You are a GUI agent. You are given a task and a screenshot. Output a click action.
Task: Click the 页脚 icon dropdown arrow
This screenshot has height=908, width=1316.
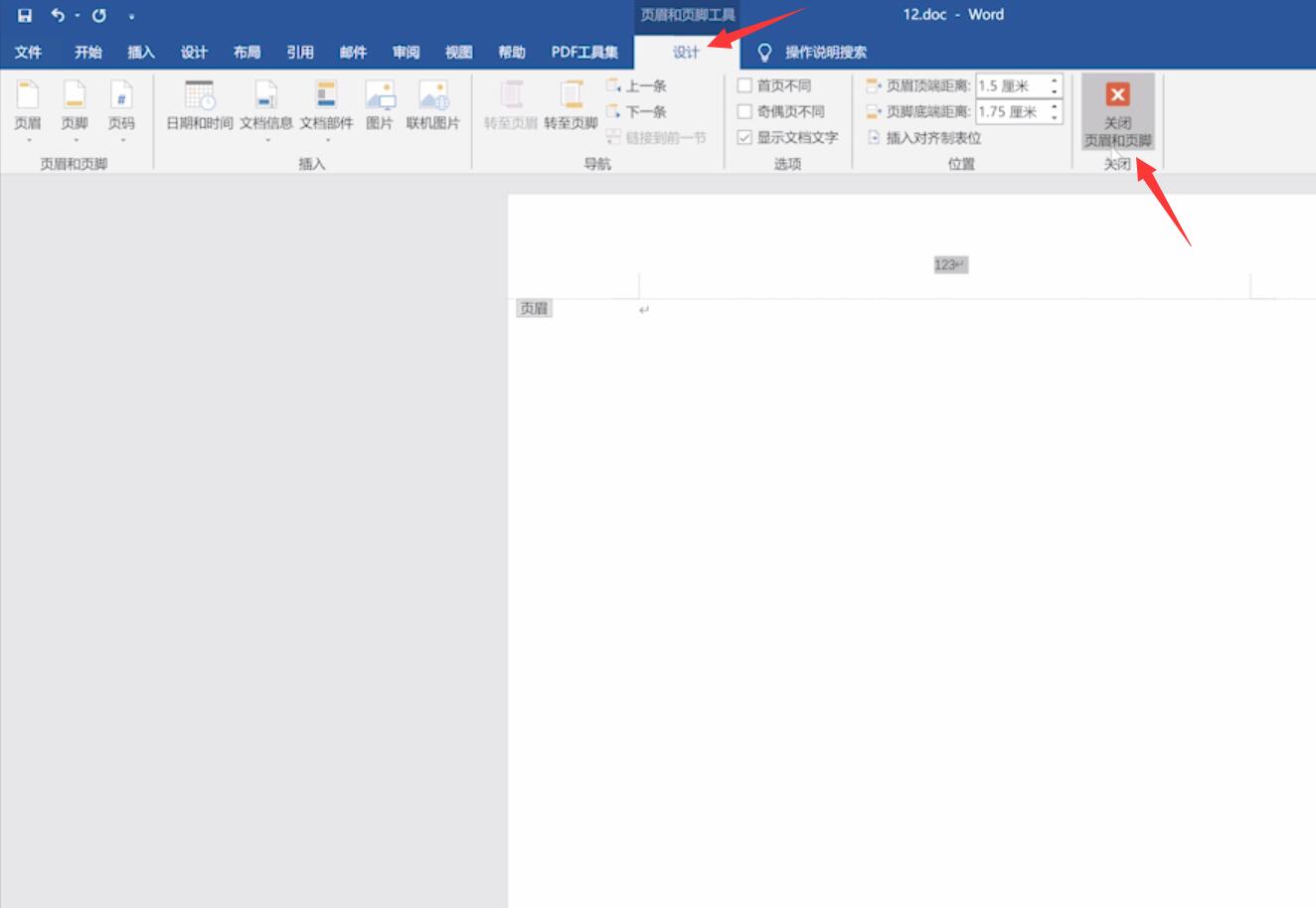[75, 140]
